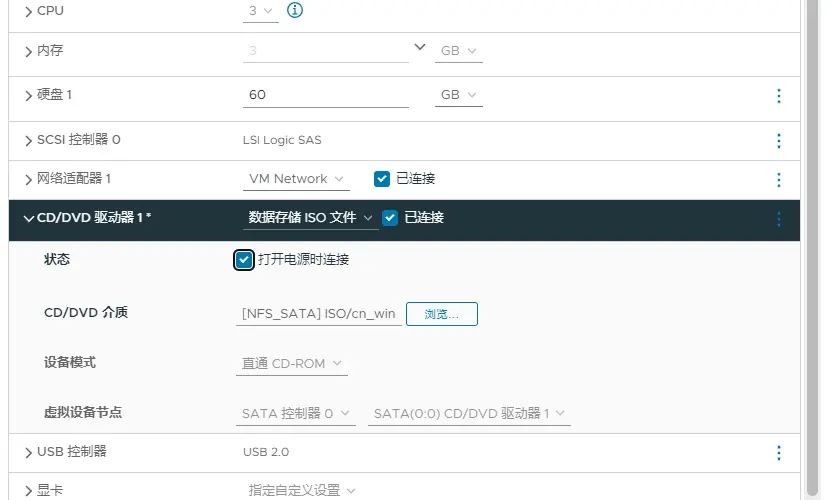
Task: Click the CPU info icon
Action: coord(295,10)
